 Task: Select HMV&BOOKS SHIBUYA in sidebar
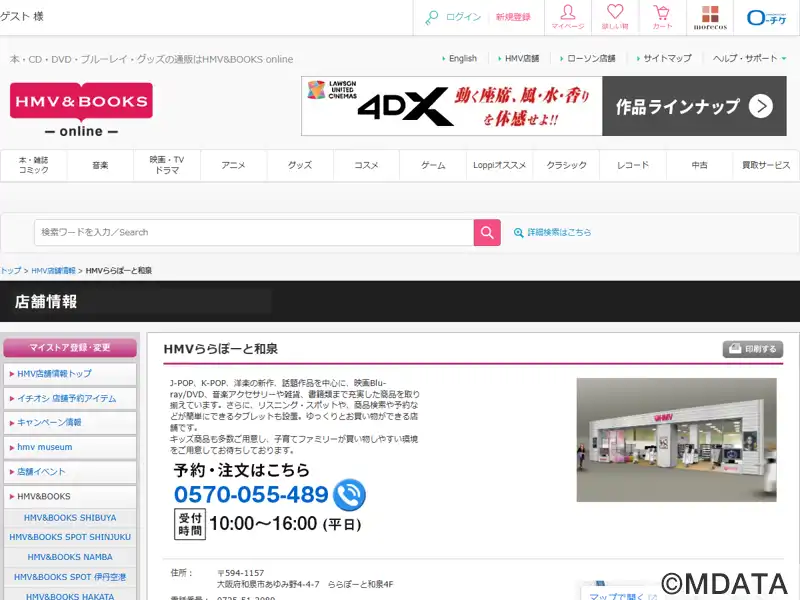coord(70,518)
